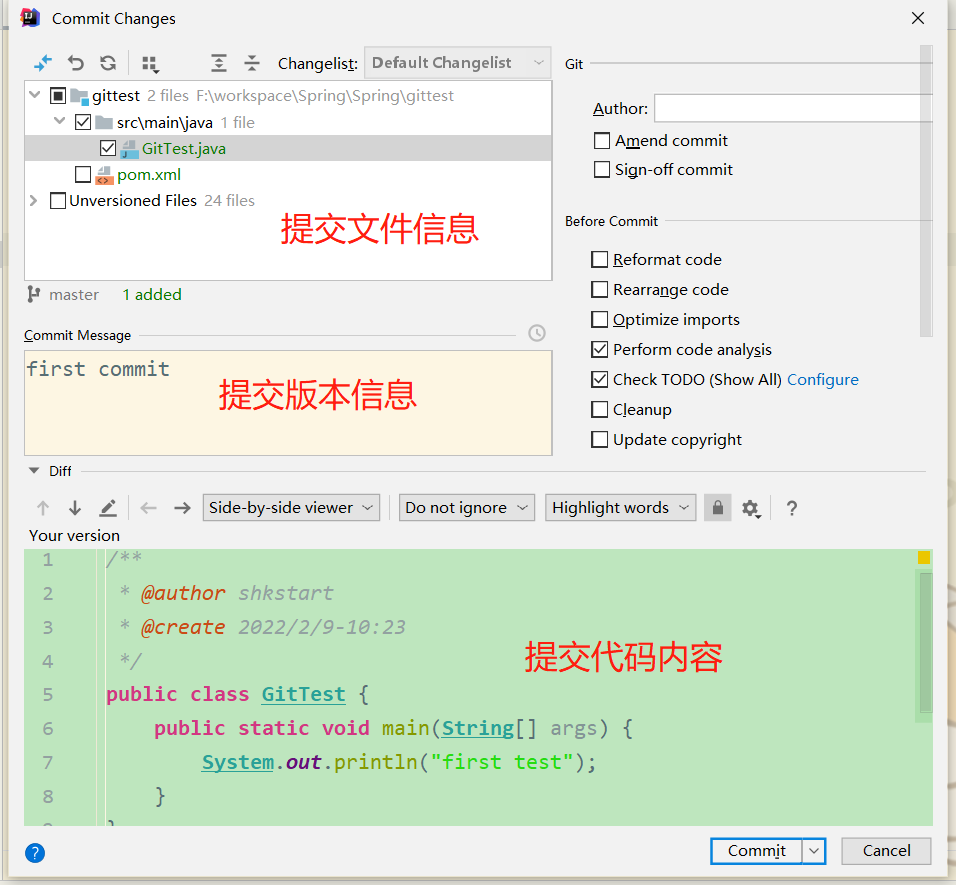Click the Collapse All icon
956x885 pixels.
click(x=252, y=63)
